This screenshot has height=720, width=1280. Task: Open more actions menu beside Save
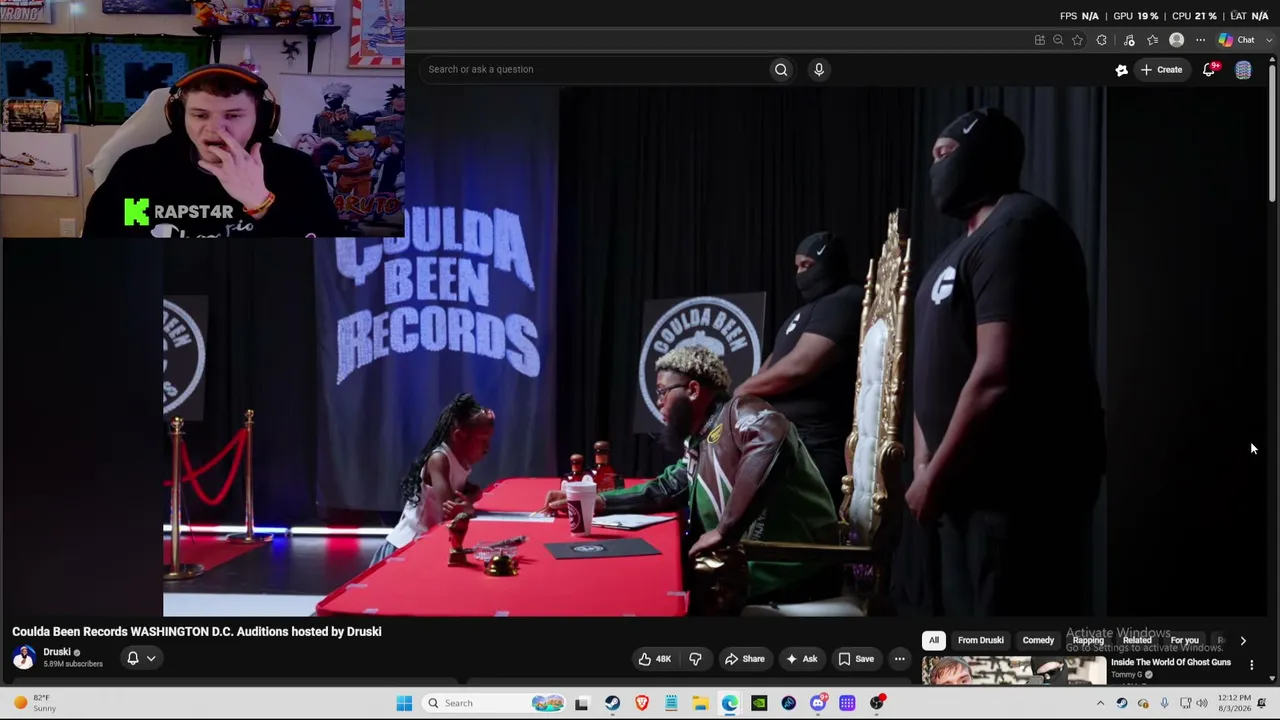(x=900, y=659)
